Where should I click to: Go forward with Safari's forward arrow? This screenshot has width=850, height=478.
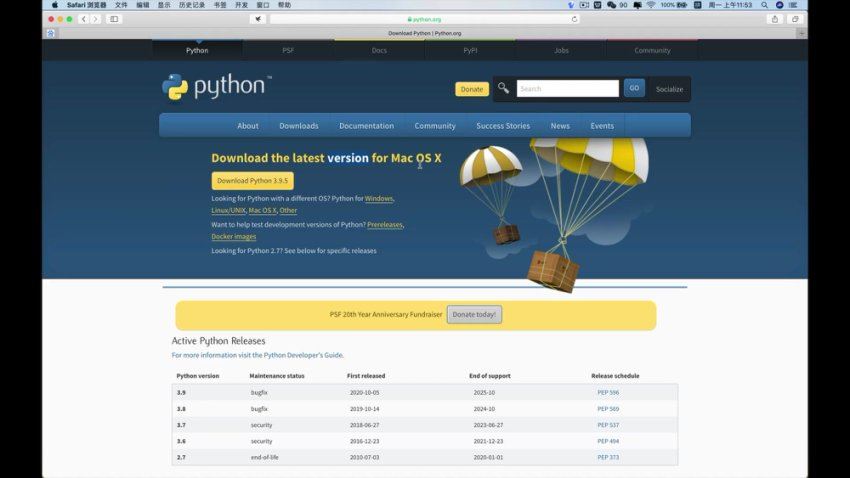click(x=95, y=19)
